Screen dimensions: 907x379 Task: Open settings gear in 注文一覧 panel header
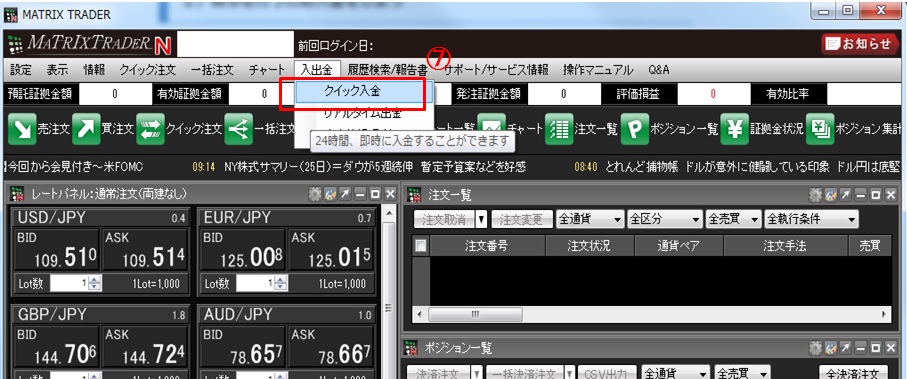point(815,195)
